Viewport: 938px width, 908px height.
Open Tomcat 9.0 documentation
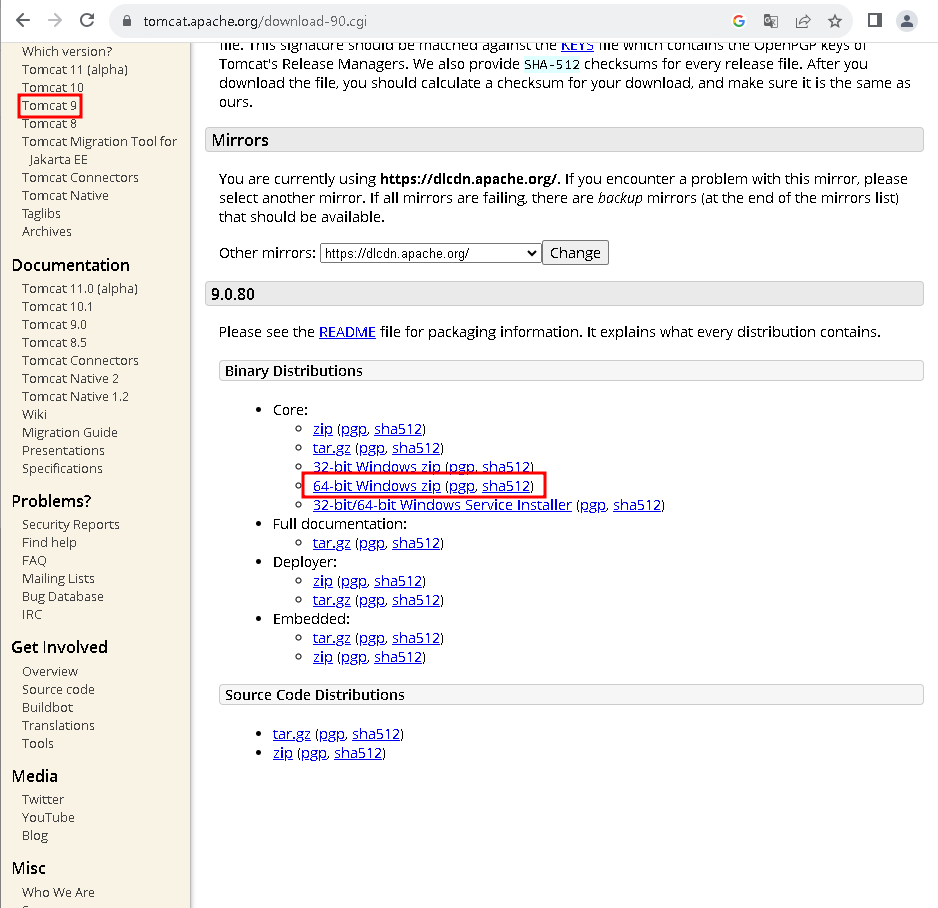click(x=54, y=324)
